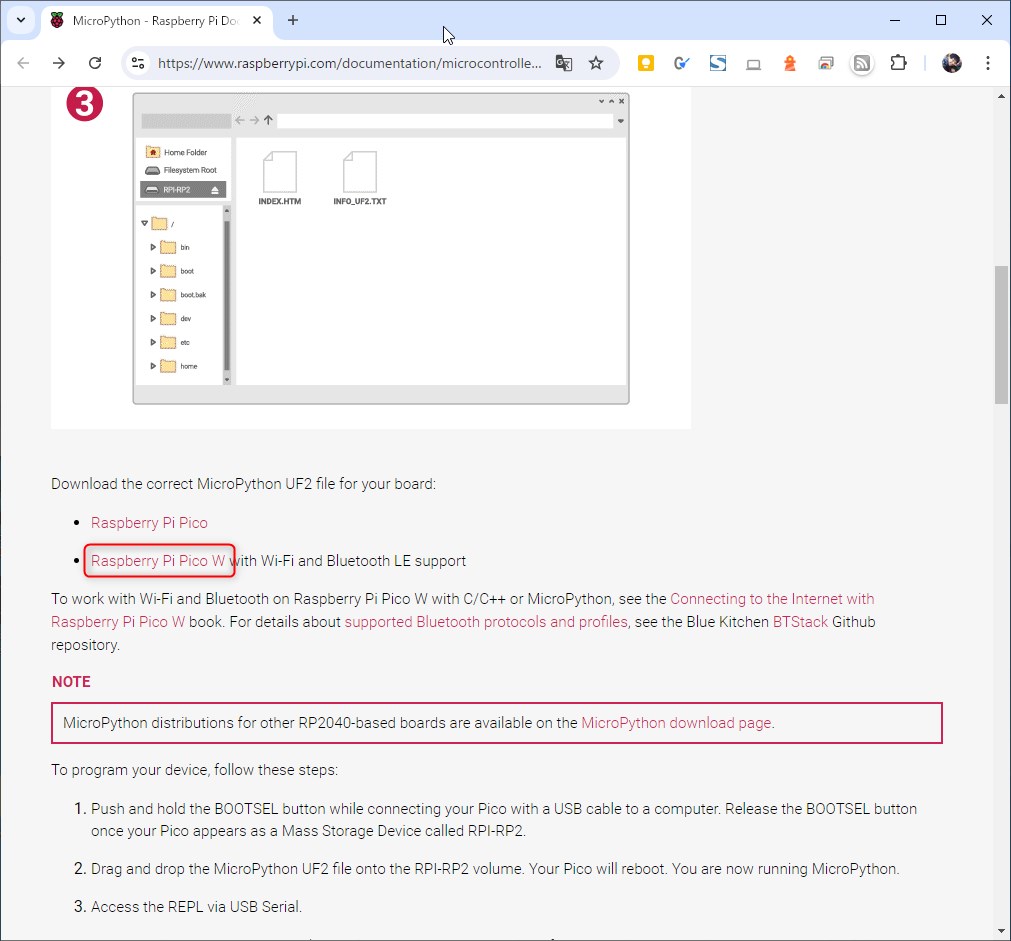Click the 'Drag and drop the MicroPython UF2 file' step
Screen dimensions: 1011x941
coord(495,869)
